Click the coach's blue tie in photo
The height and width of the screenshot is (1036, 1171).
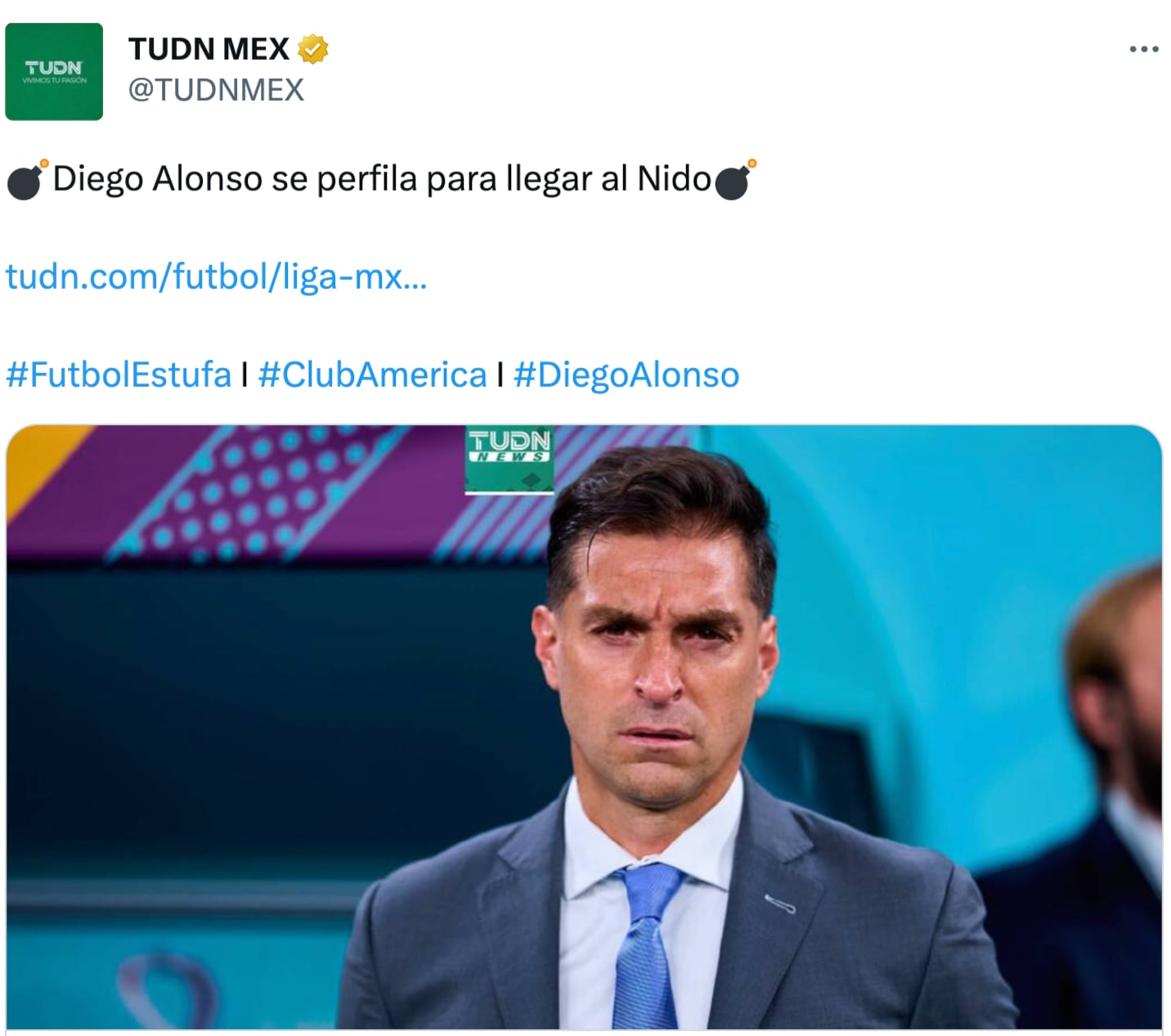click(x=649, y=947)
